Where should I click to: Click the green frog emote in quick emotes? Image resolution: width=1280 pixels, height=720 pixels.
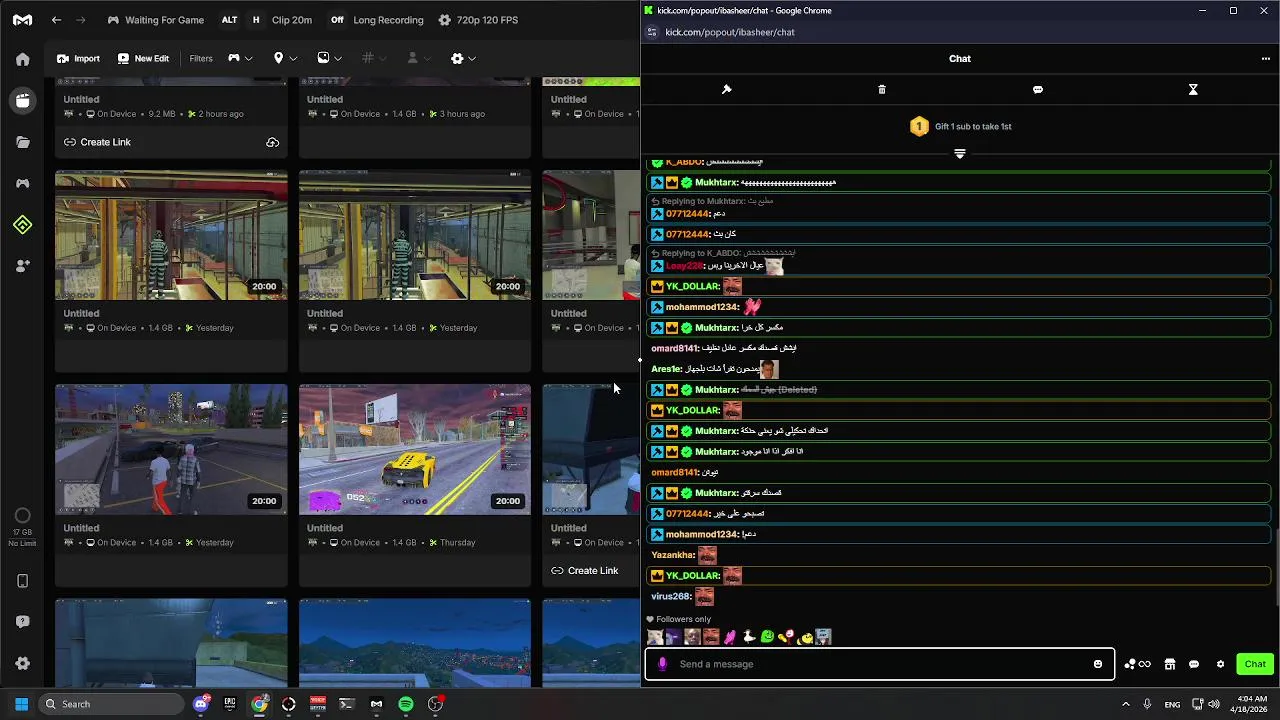tap(767, 637)
